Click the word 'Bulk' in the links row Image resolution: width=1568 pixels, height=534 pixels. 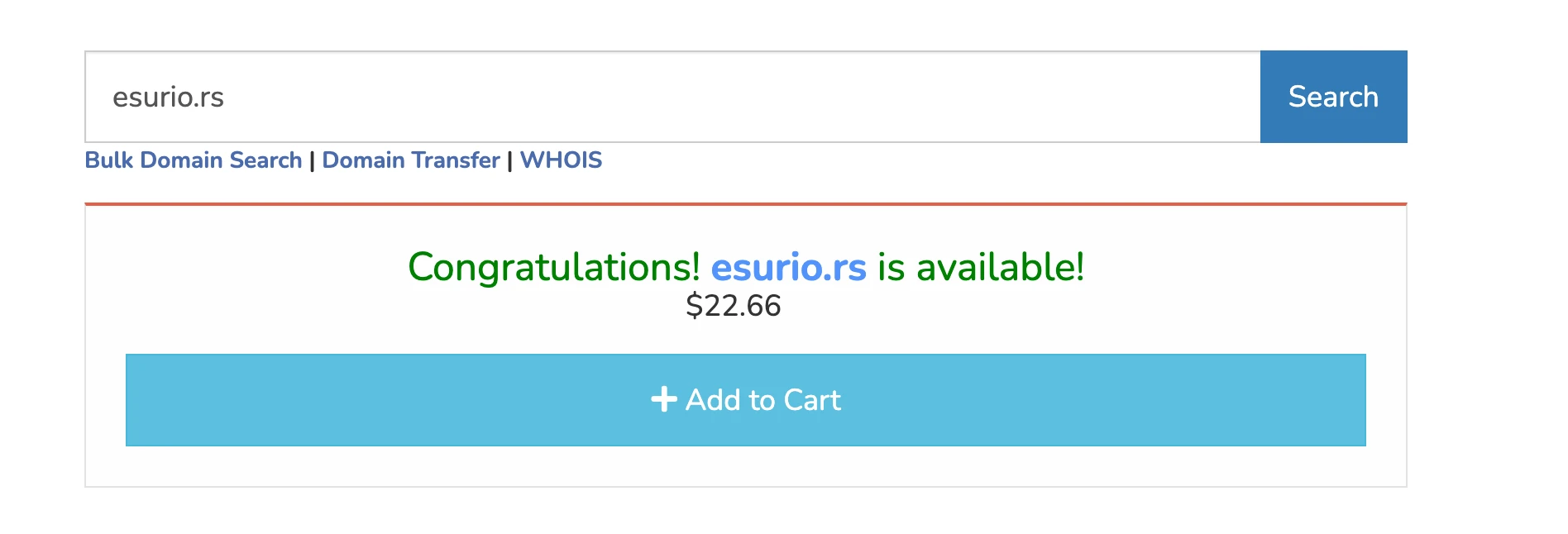(x=109, y=160)
